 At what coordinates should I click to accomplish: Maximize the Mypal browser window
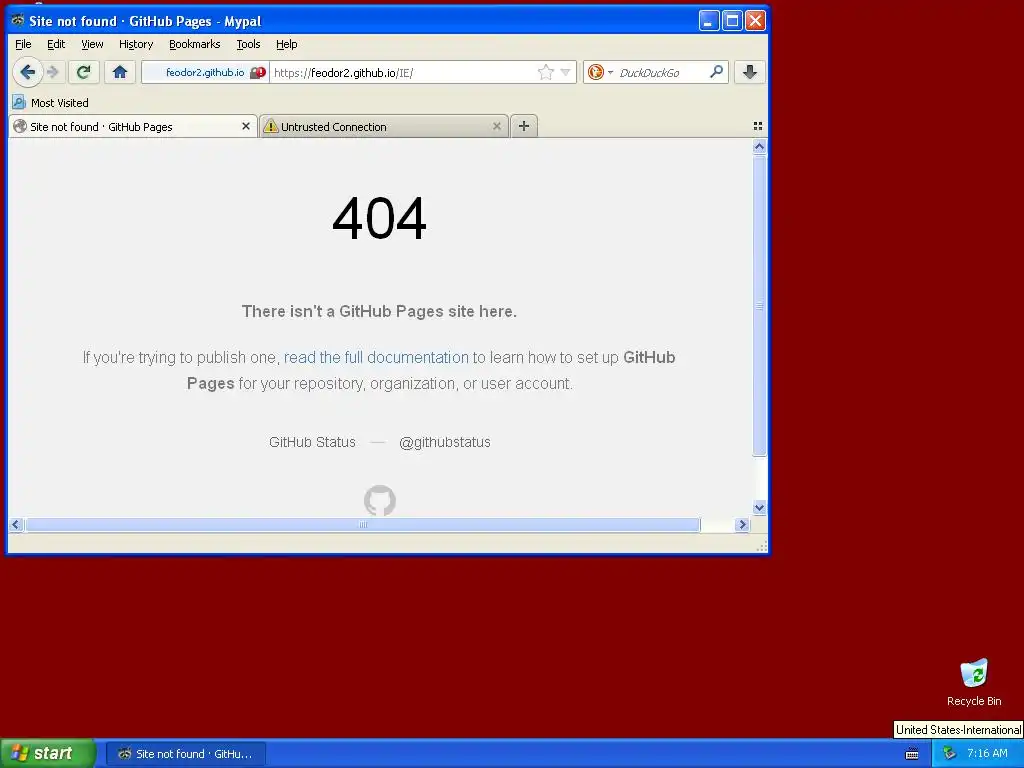click(732, 20)
